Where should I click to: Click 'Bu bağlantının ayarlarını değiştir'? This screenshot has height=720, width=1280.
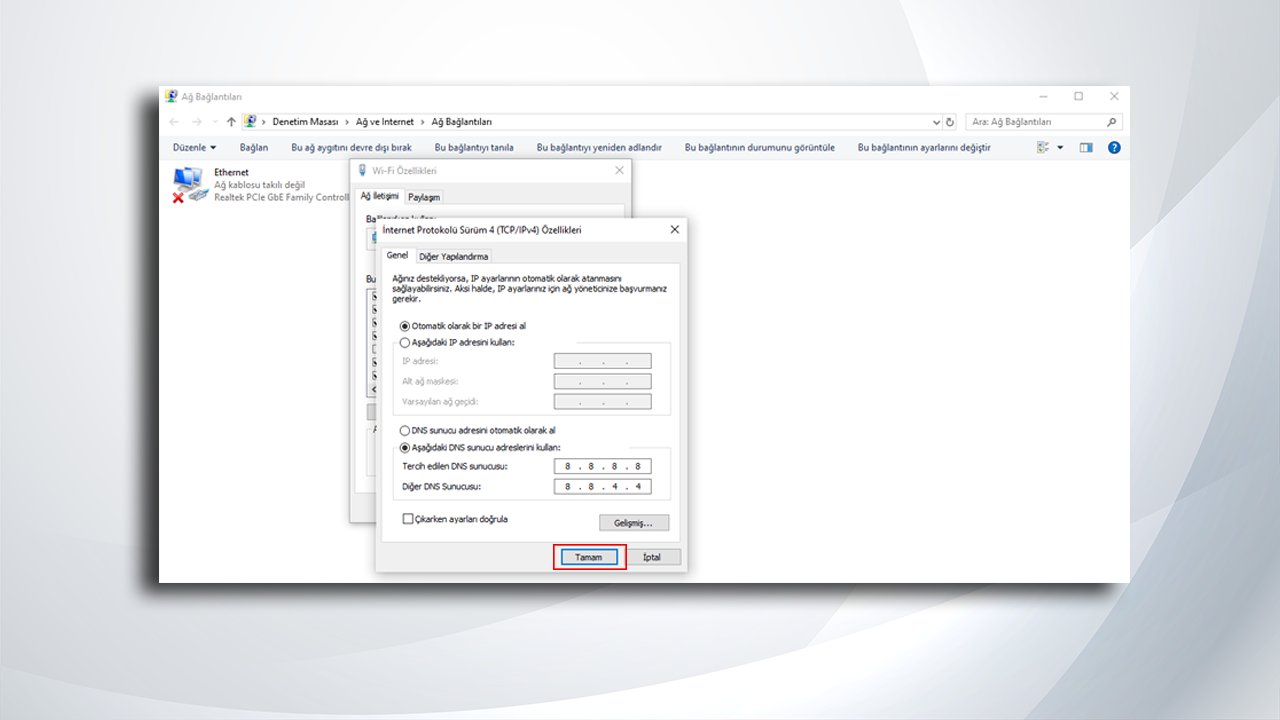click(924, 147)
